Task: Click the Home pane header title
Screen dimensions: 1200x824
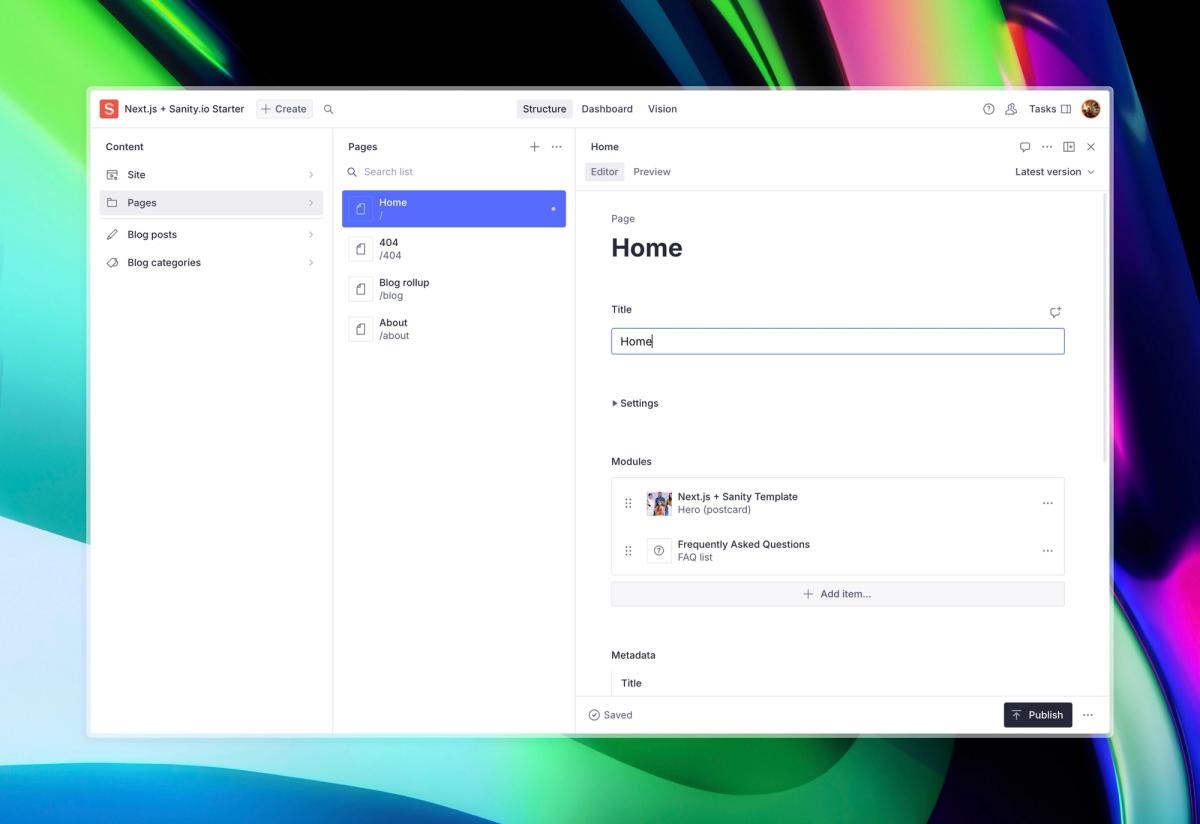Action: click(605, 147)
